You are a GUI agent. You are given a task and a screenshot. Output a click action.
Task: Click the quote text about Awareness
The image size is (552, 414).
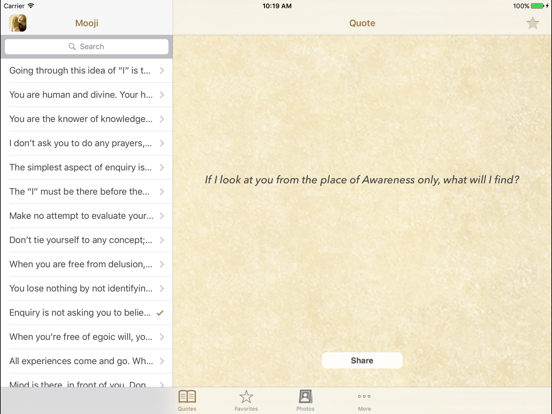tap(362, 180)
